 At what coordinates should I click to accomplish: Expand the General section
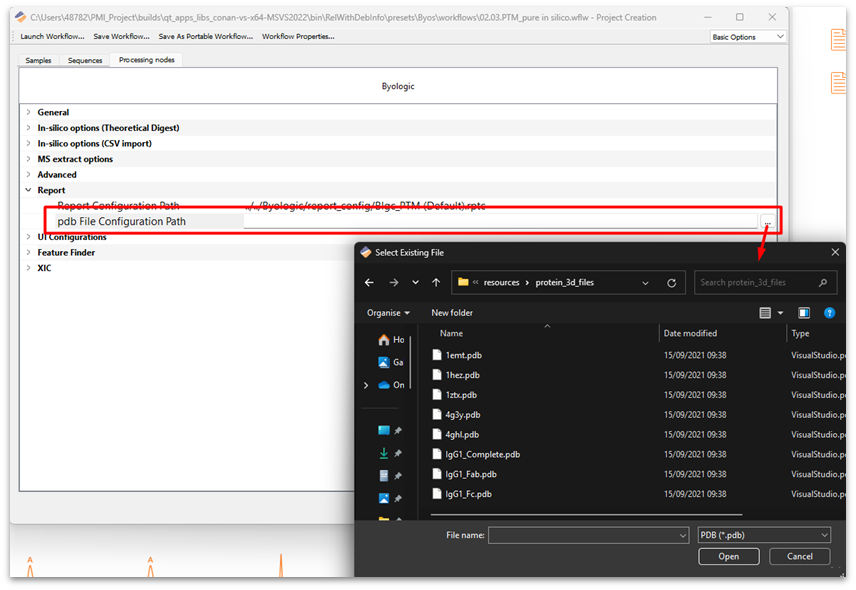click(28, 112)
